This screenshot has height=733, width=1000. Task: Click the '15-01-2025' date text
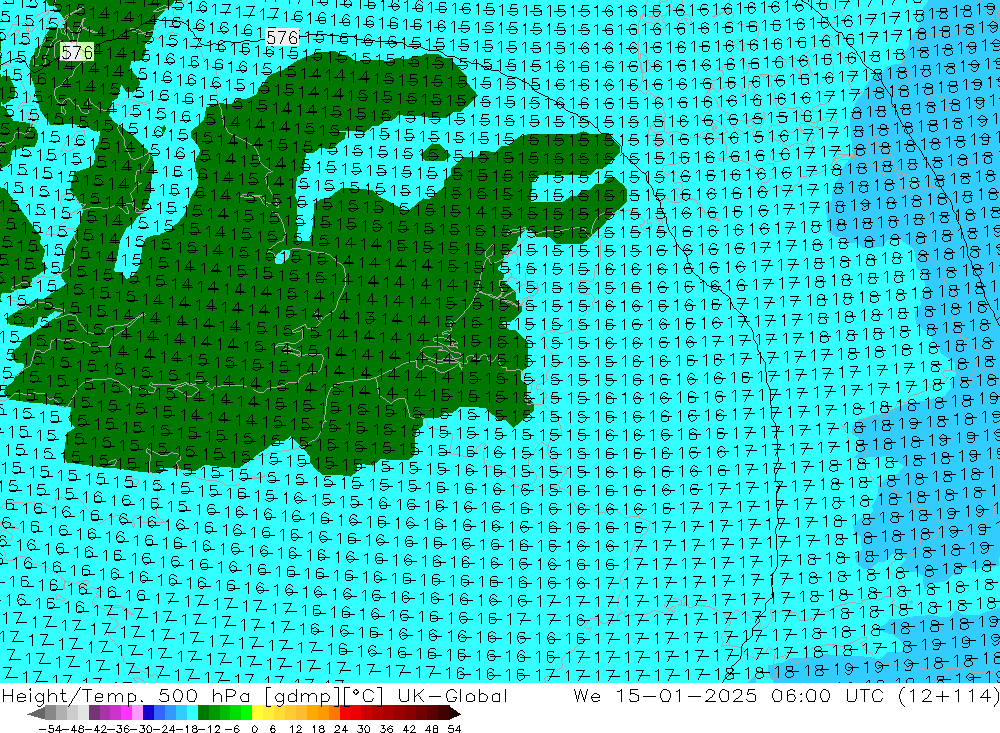click(x=686, y=696)
